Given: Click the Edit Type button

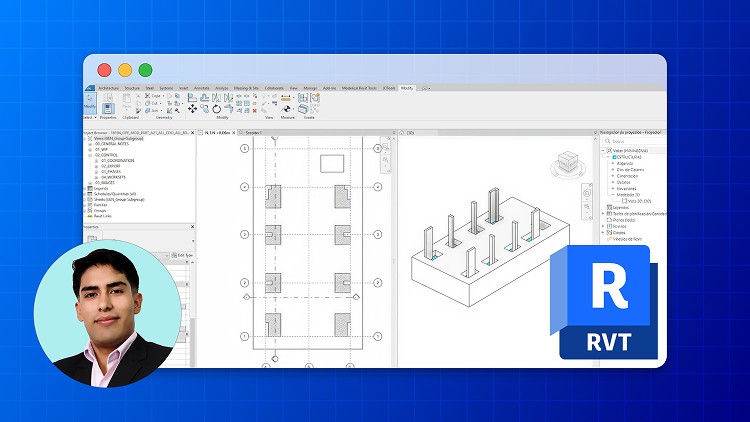Looking at the screenshot, I should pyautogui.click(x=182, y=255).
